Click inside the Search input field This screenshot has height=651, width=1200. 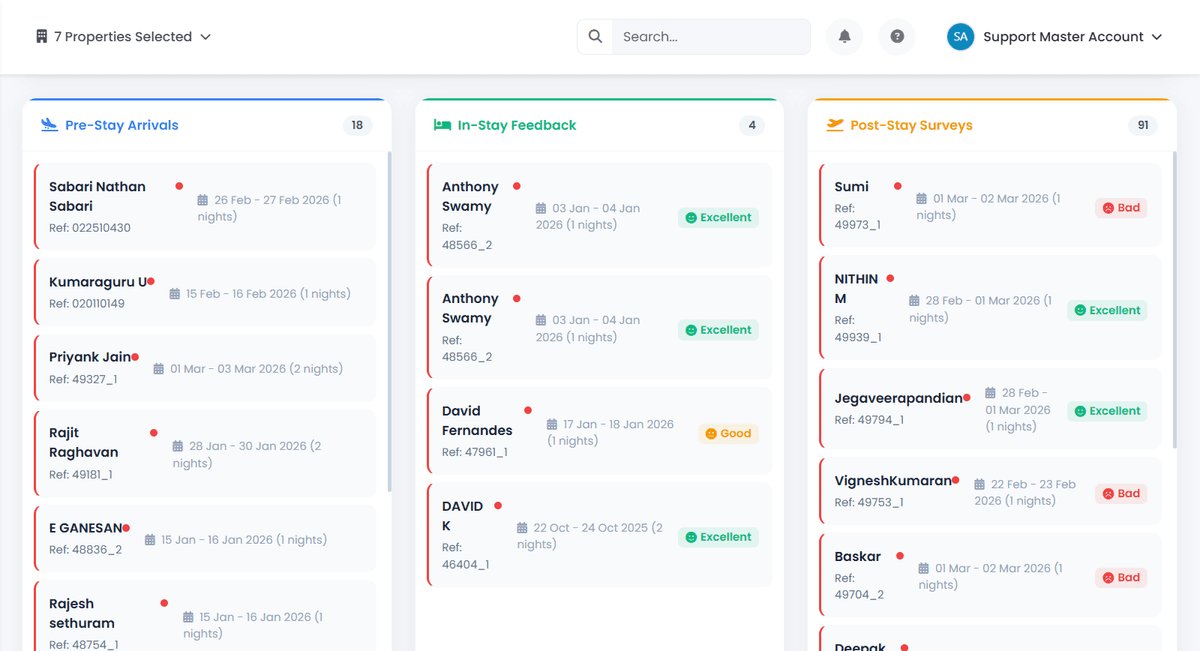click(x=710, y=36)
